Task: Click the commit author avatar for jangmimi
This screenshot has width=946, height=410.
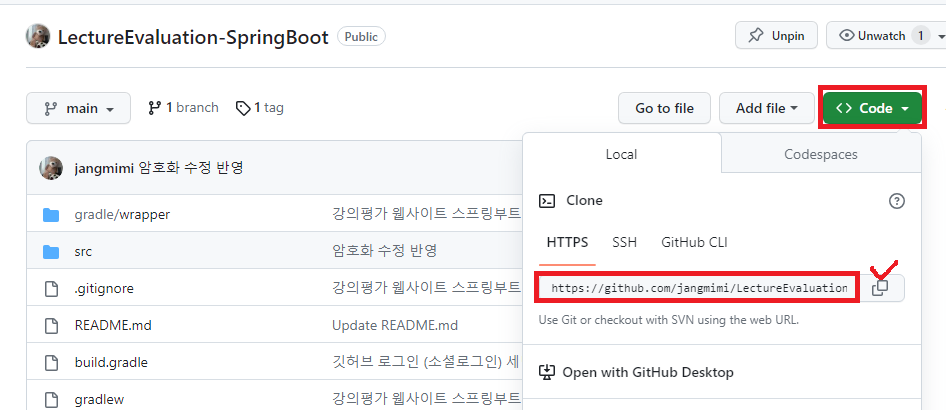Action: click(51, 168)
